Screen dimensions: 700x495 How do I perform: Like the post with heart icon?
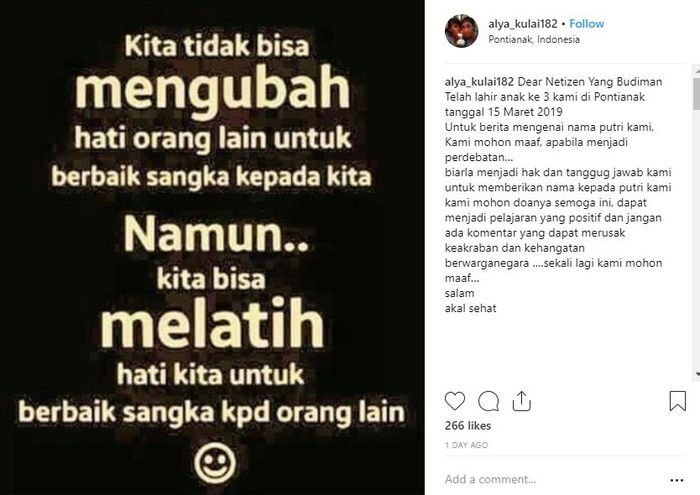[454, 401]
